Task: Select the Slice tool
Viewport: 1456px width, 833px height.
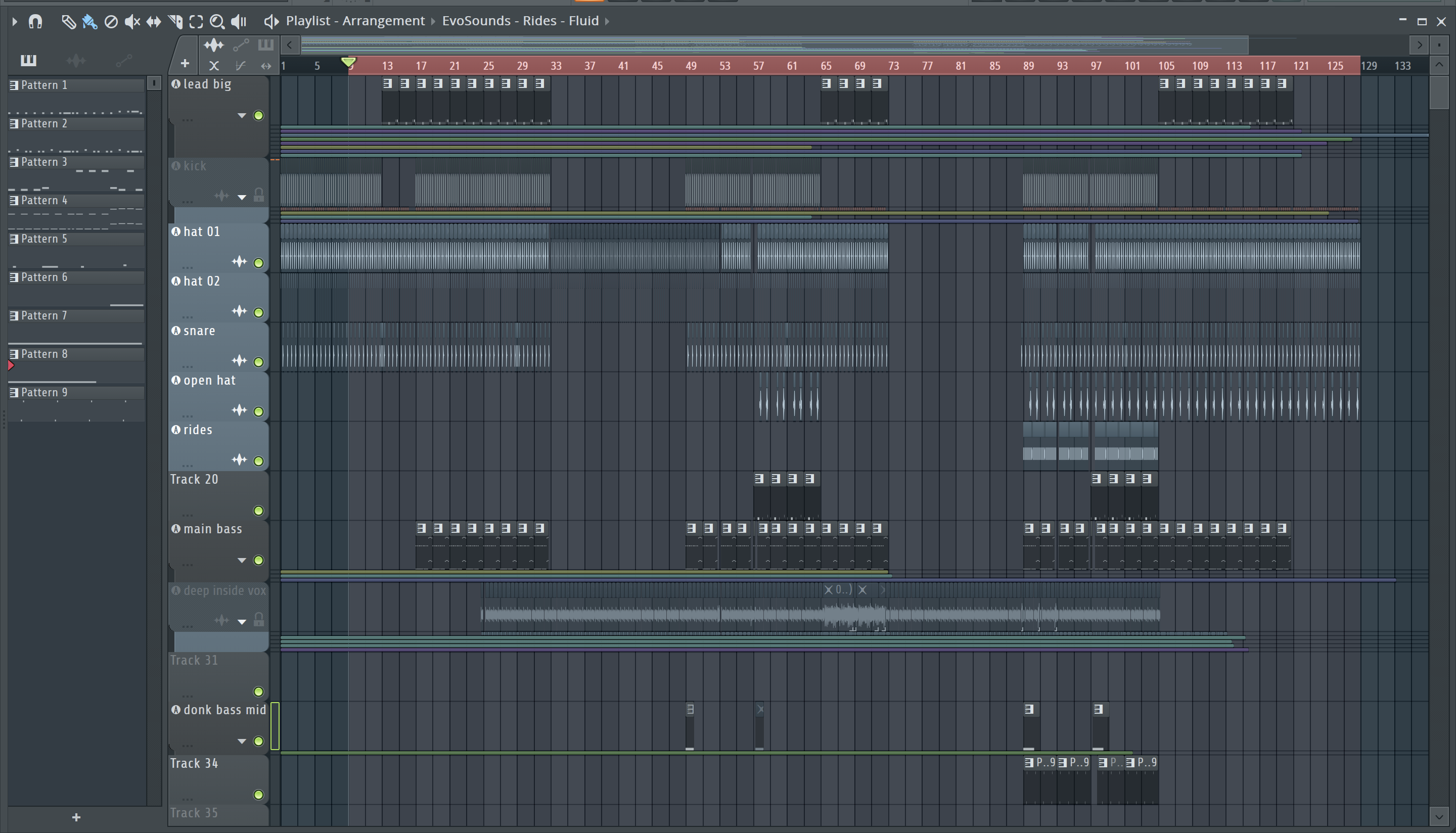Action: point(175,22)
